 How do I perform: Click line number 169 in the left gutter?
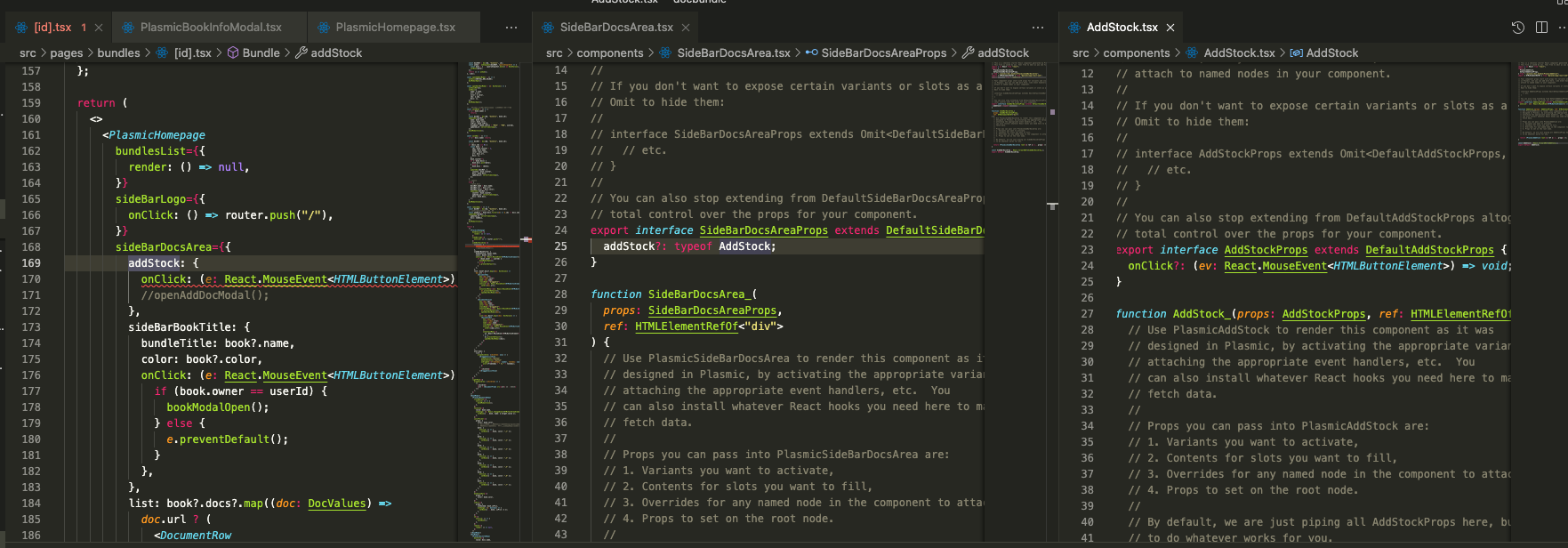click(31, 263)
